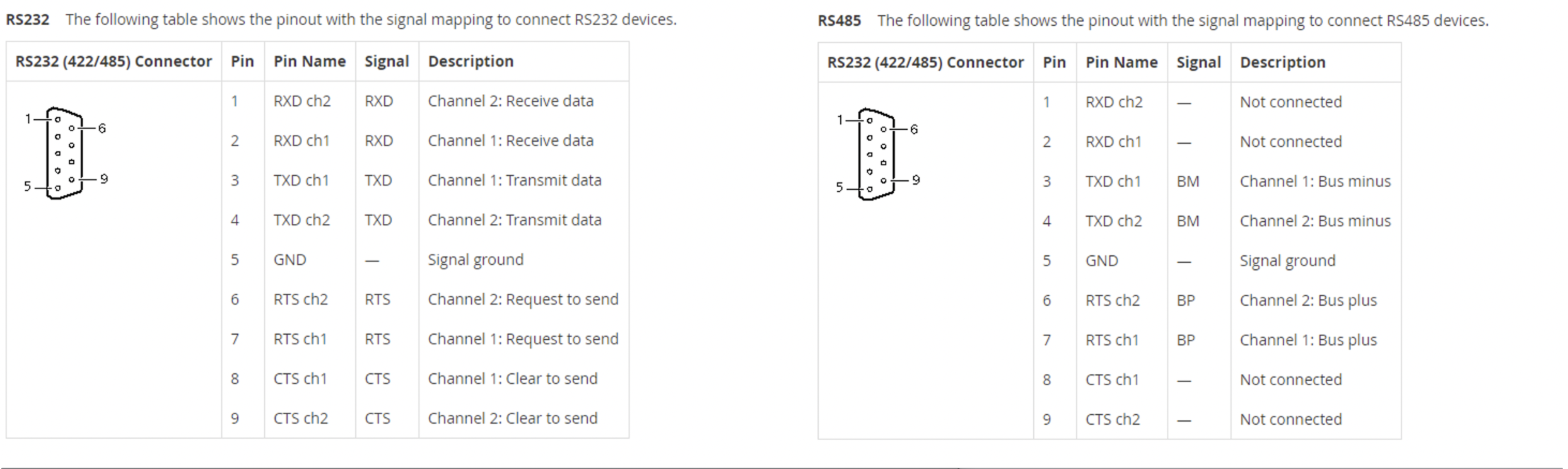The image size is (1568, 469).
Task: Click Signal ground cell in RS485 table
Action: pyautogui.click(x=1287, y=261)
